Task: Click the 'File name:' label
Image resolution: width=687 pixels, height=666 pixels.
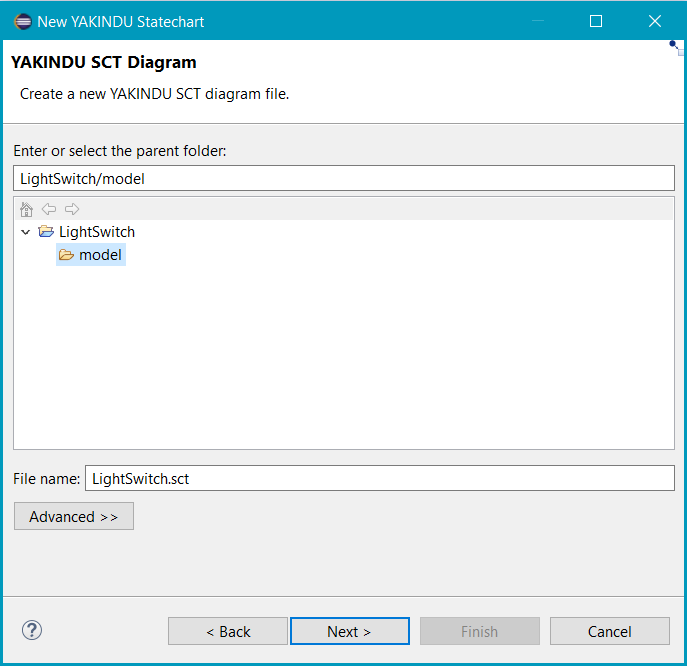Action: pyautogui.click(x=46, y=478)
